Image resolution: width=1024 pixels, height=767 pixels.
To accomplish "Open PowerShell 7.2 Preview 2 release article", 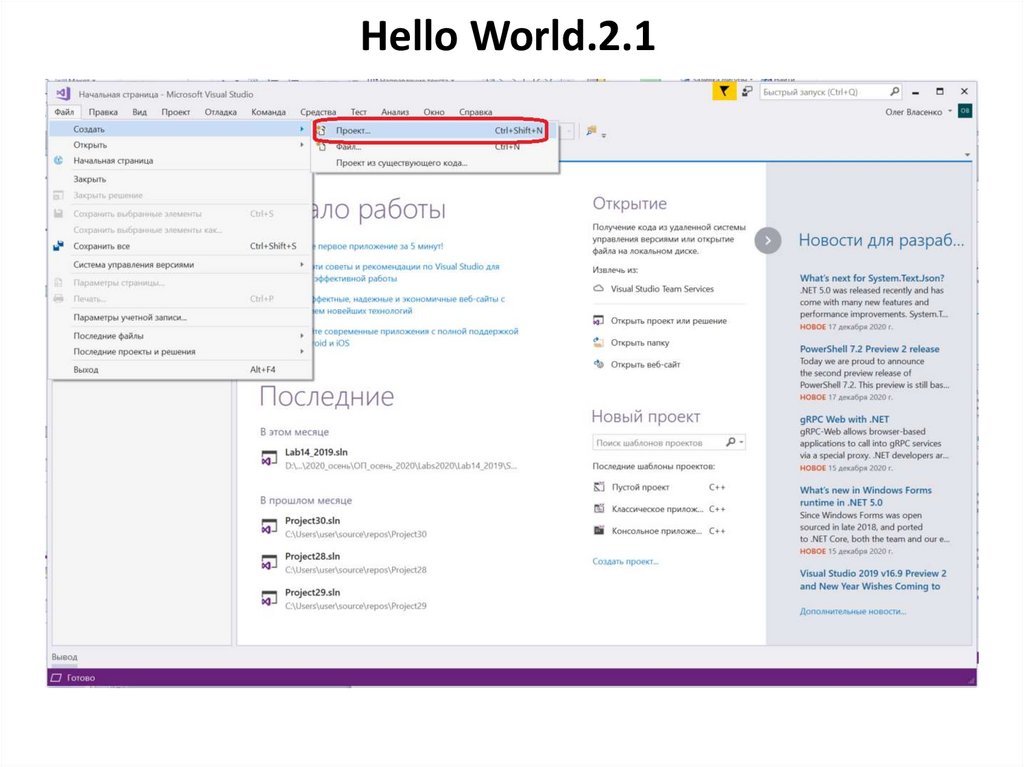I will [x=869, y=349].
